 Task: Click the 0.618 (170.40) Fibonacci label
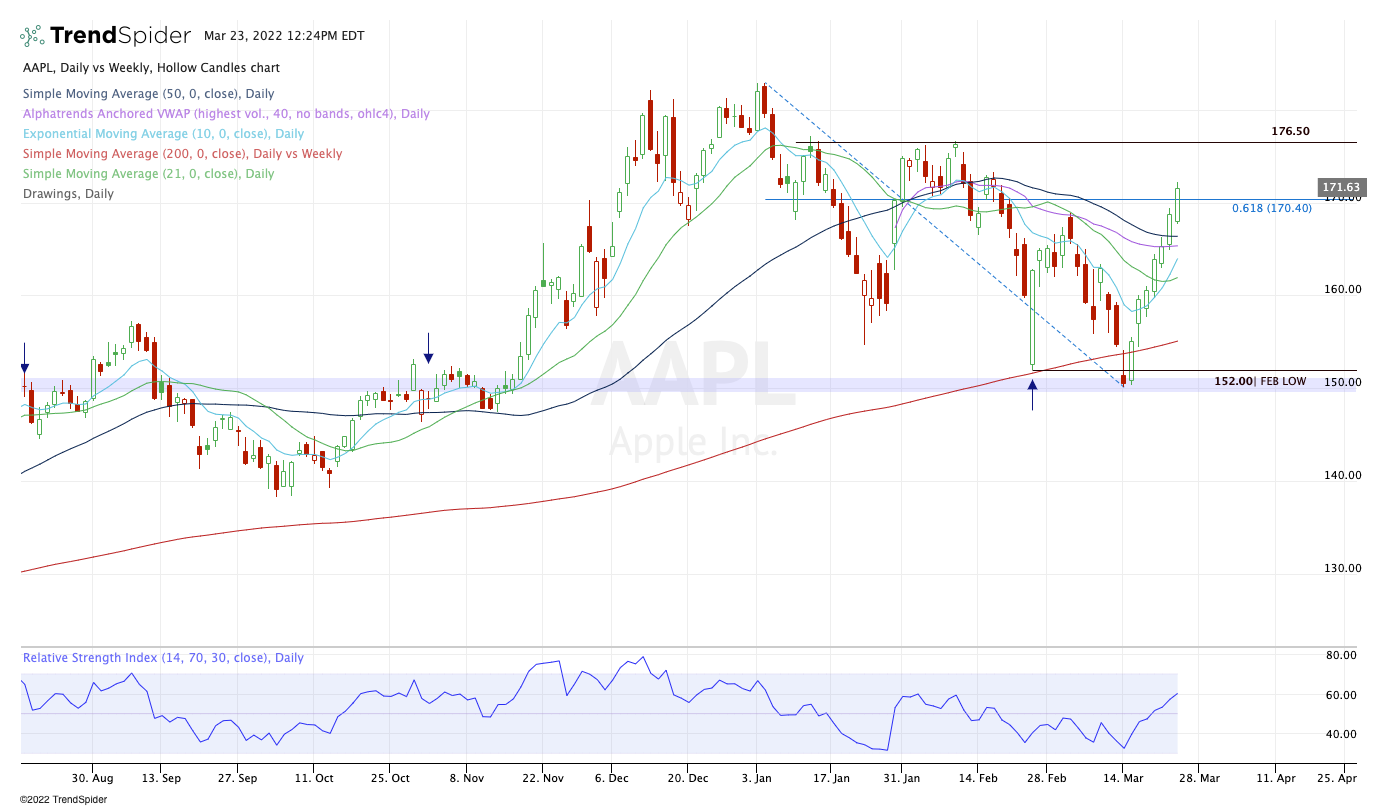[1272, 208]
